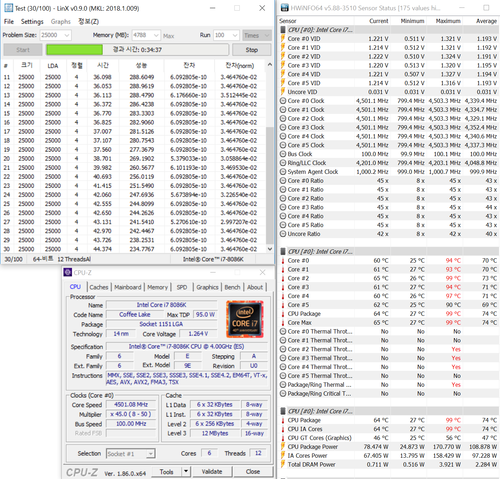Click the IA Cores Power lightning icon

283,455
